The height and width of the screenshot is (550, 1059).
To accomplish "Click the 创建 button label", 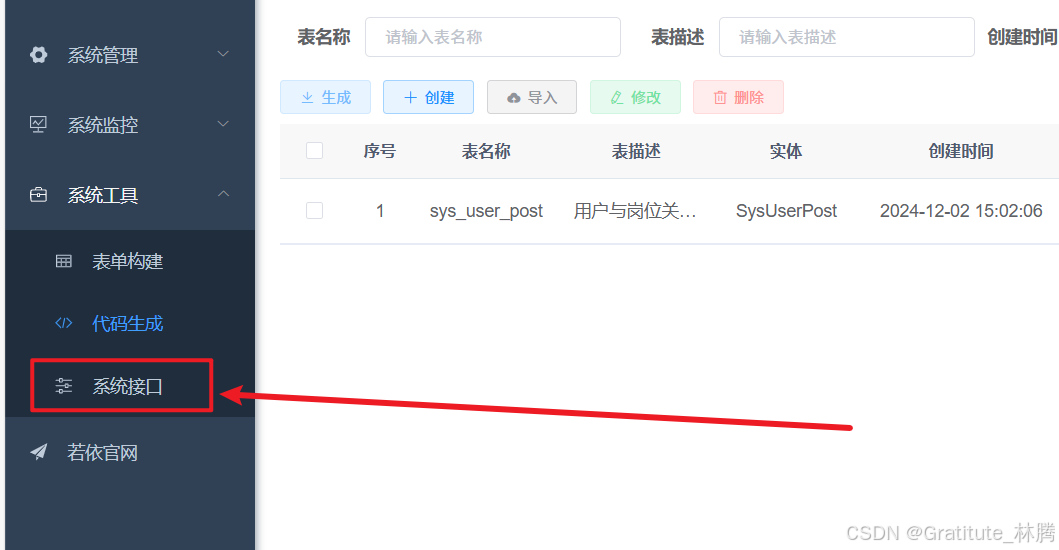I will [440, 98].
